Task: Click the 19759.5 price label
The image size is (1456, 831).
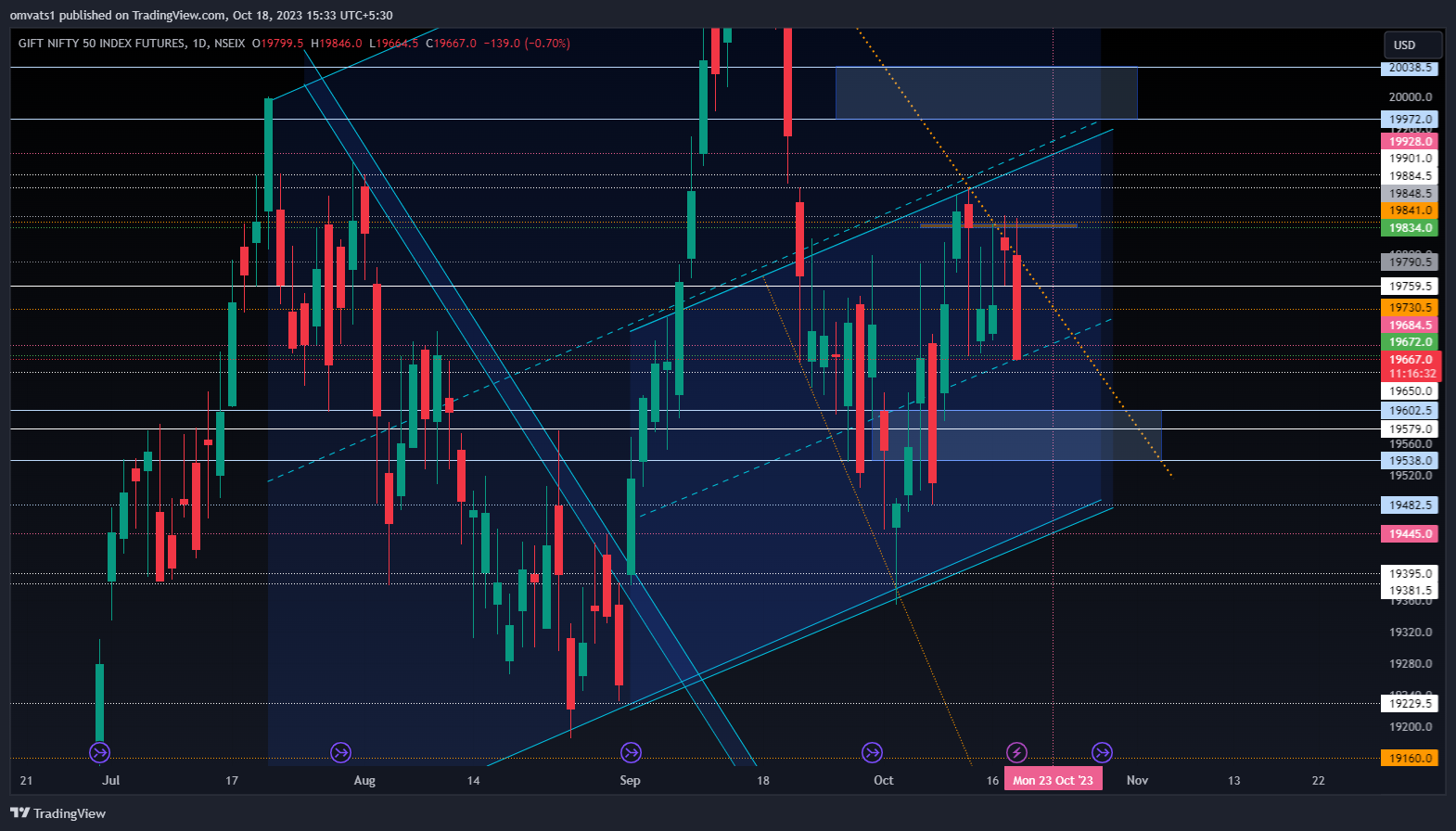Action: [1410, 286]
